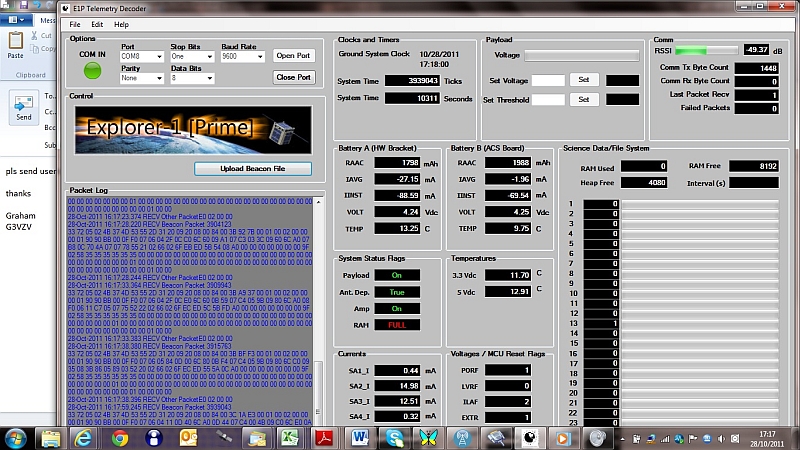Click the Payload Voltage progress bar

(x=582, y=56)
